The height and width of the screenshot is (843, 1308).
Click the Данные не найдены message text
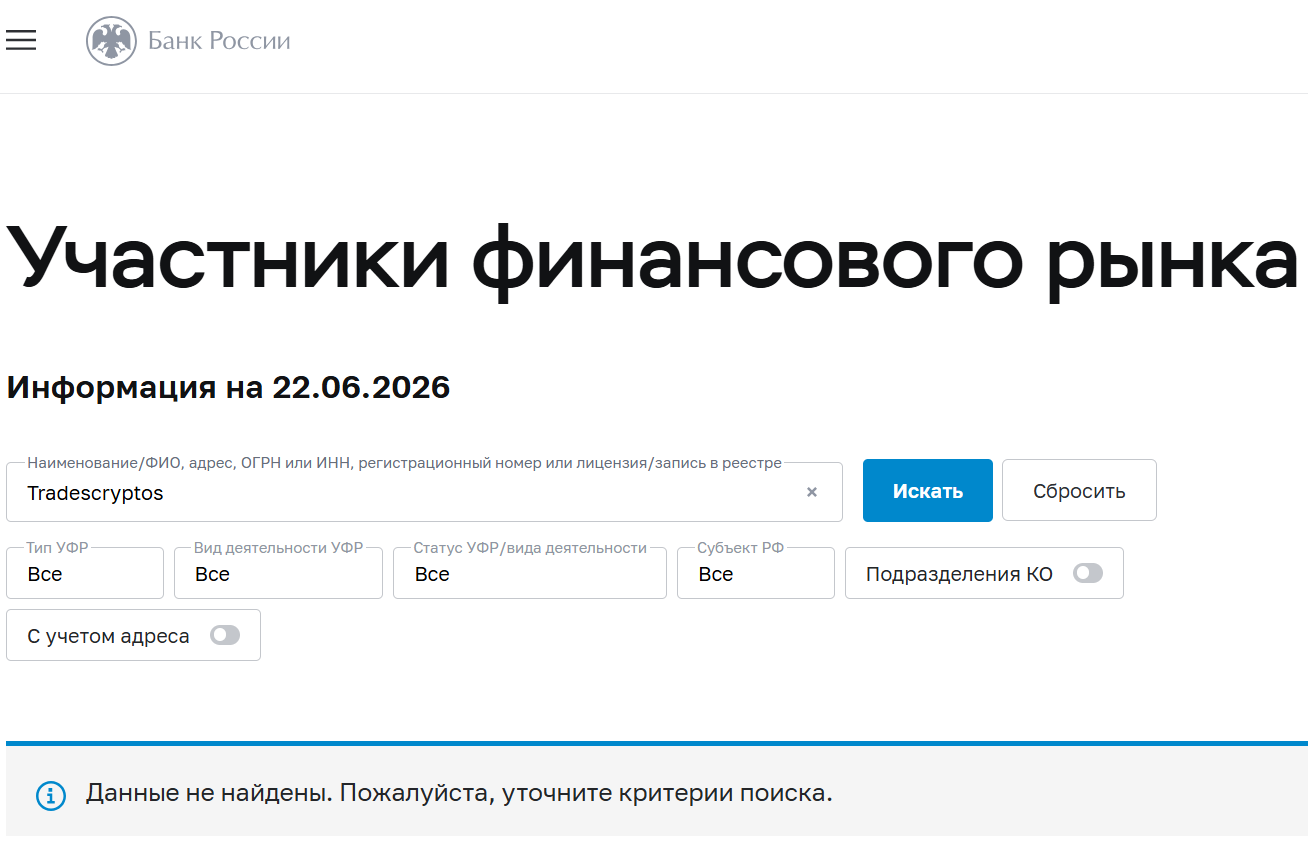(x=459, y=794)
